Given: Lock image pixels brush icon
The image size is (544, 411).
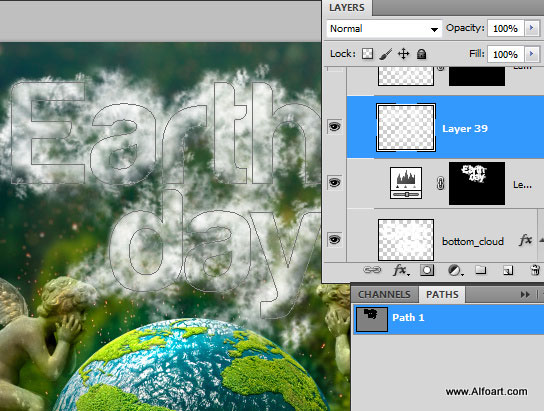Looking at the screenshot, I should click(385, 54).
